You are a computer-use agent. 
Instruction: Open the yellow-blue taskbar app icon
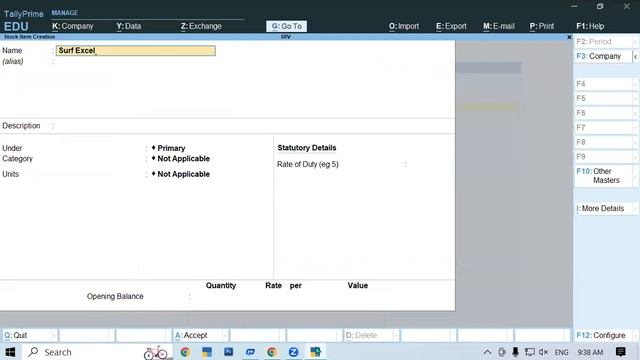[x=207, y=352]
